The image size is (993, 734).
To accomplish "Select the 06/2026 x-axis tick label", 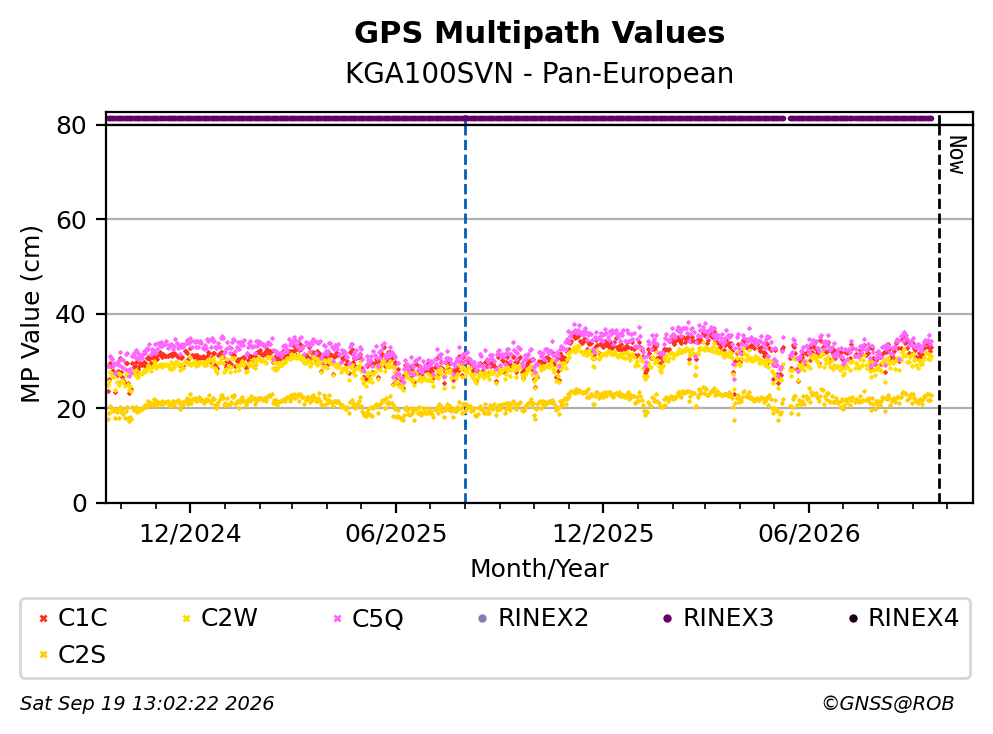I will 809,534.
